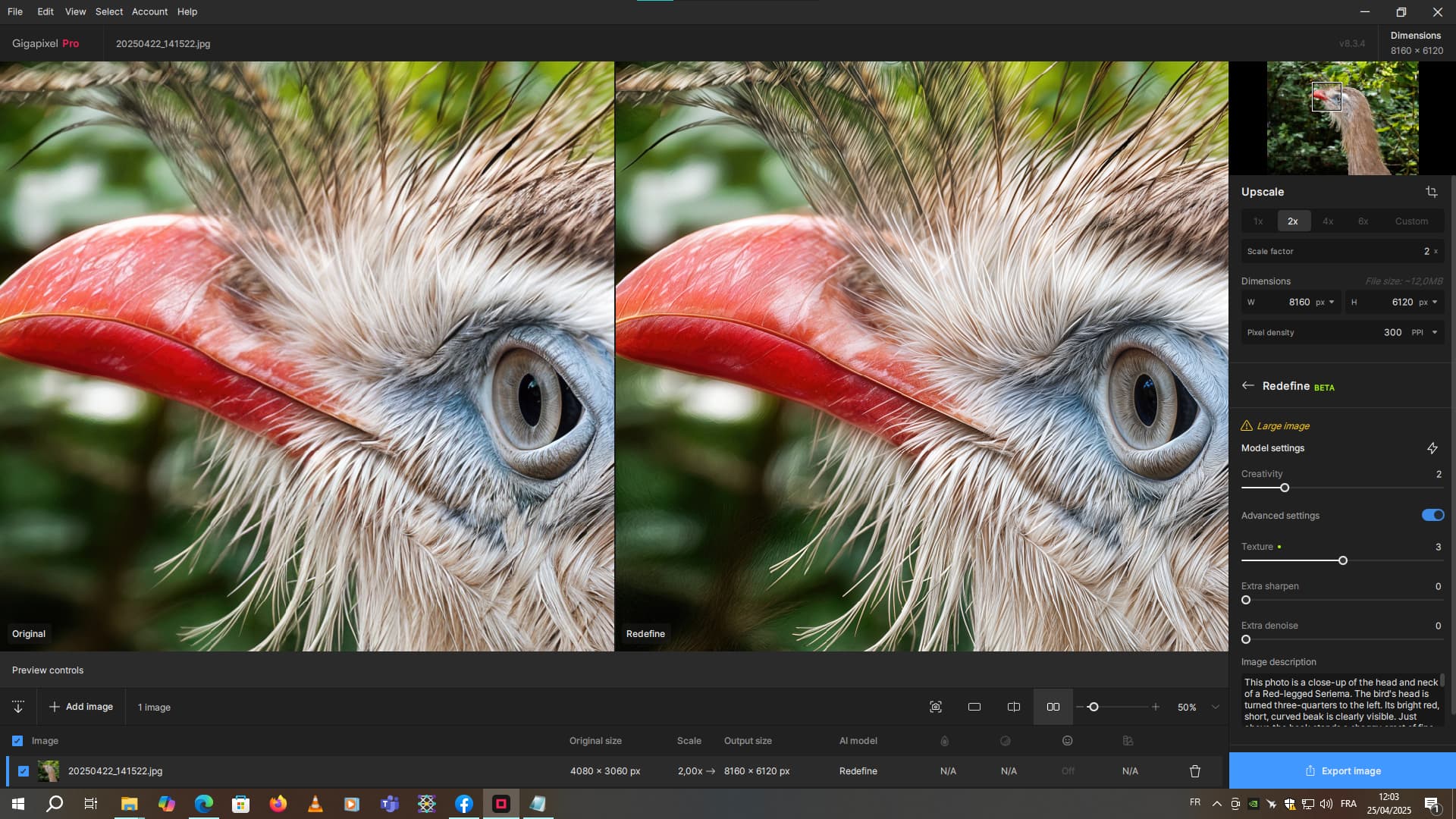Click the back arrow next to Redefine
The image size is (1456, 819).
(x=1247, y=386)
